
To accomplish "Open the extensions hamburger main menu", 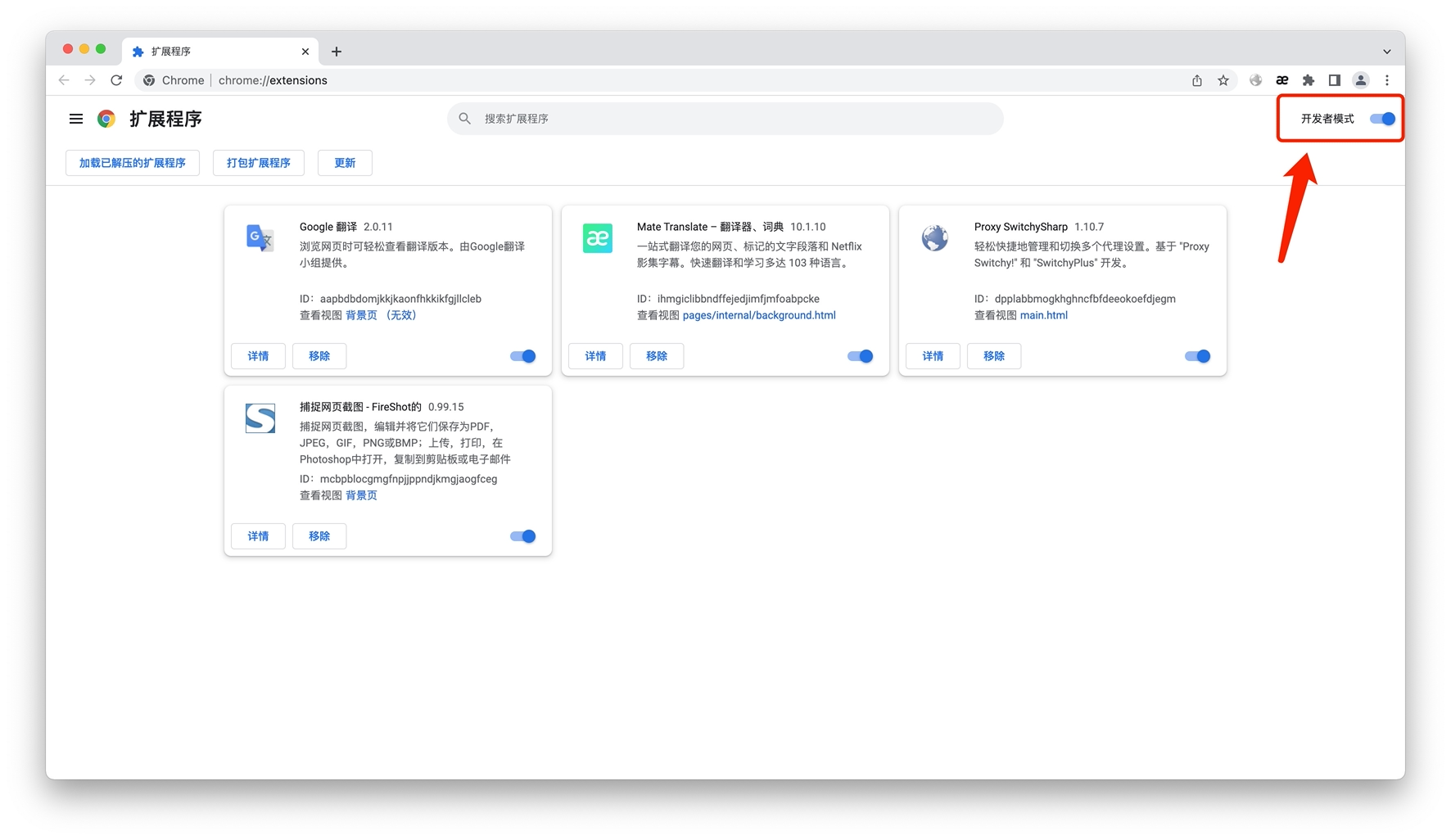I will tap(76, 119).
